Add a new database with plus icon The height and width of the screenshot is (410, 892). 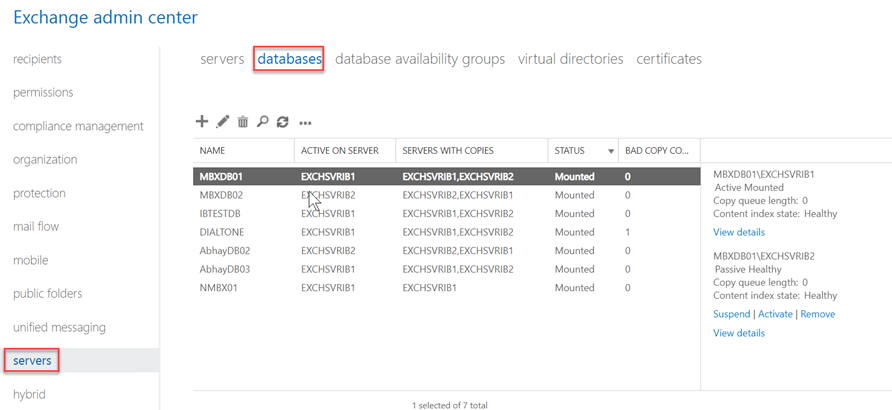(201, 121)
